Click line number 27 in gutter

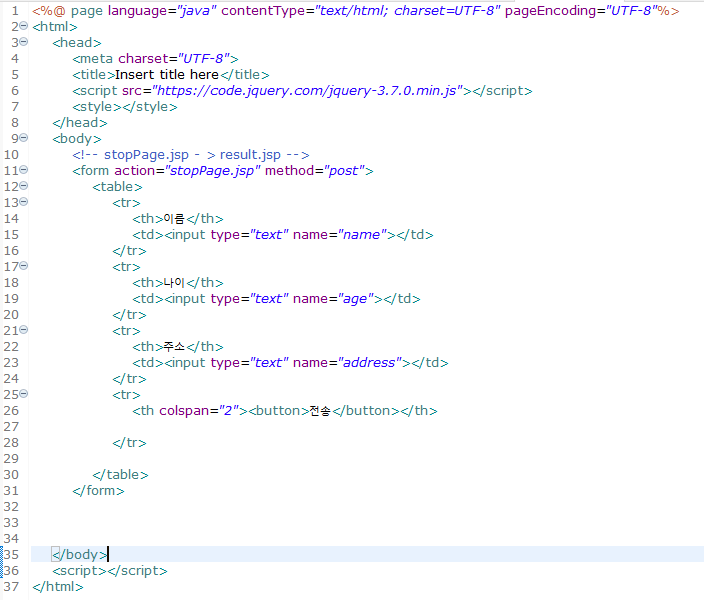point(11,427)
